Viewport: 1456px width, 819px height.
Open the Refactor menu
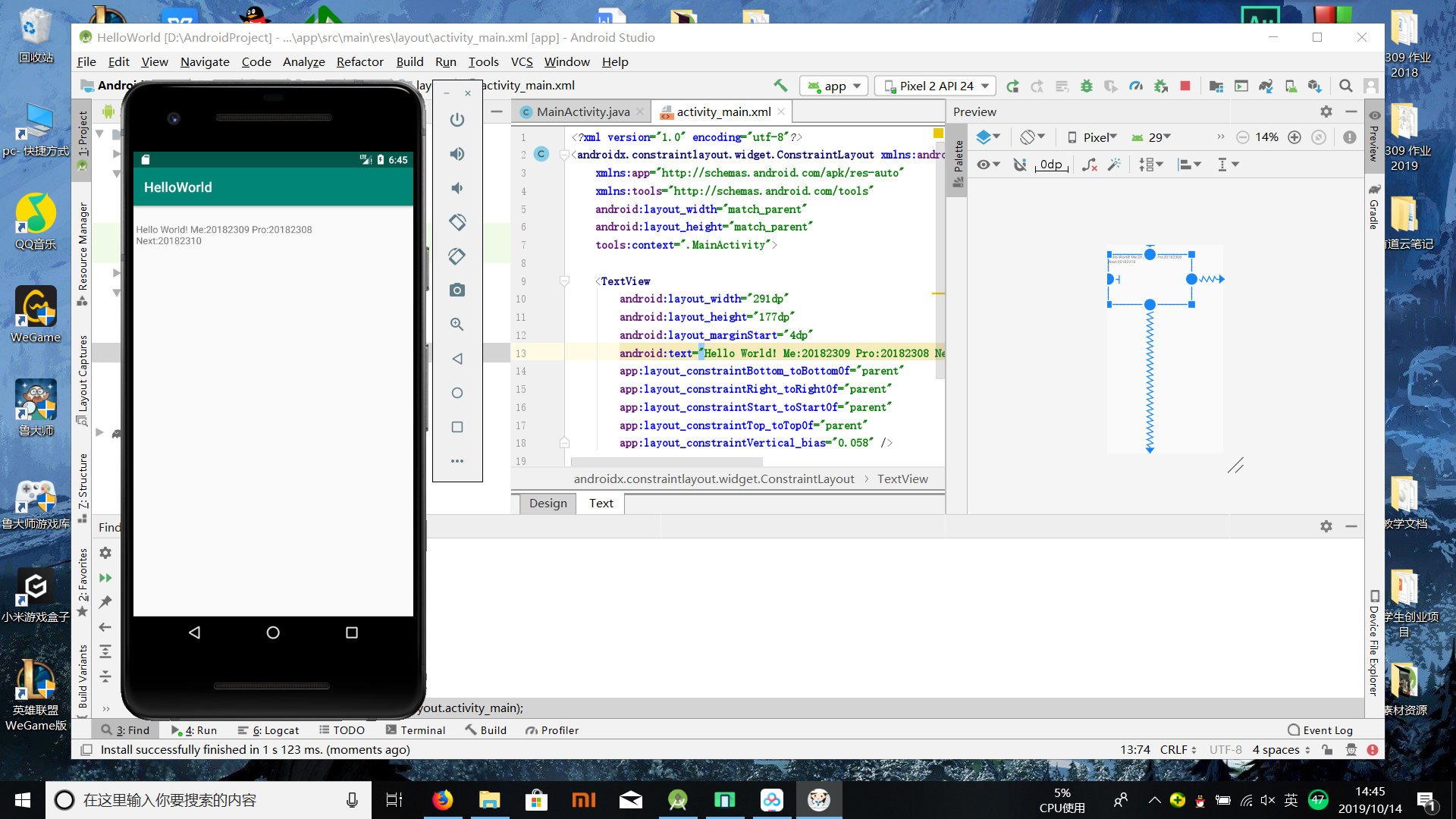pos(359,61)
